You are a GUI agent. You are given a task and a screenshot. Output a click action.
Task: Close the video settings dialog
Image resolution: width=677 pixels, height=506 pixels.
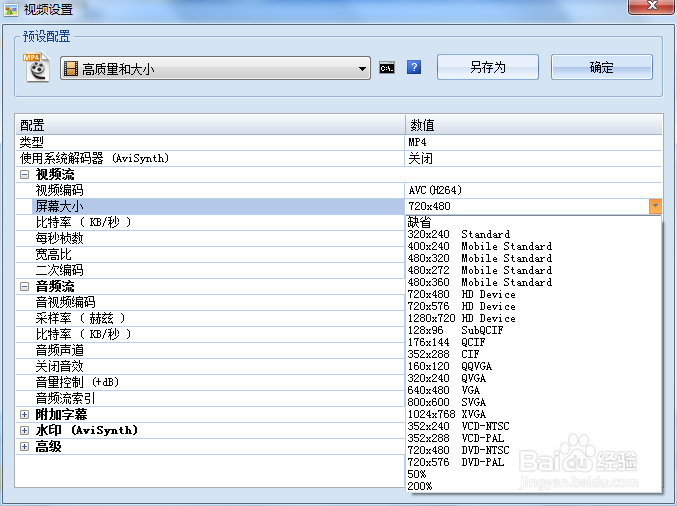[x=652, y=6]
